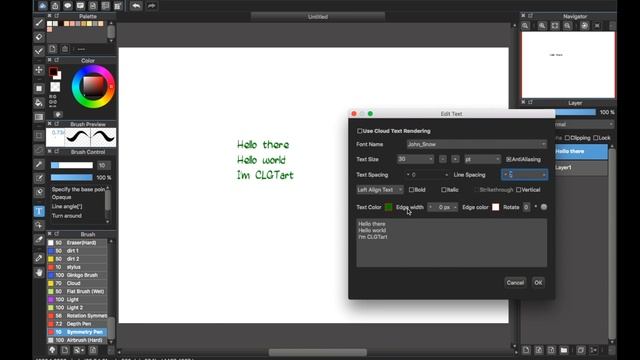Click the Undo arrow in the top toolbar
Viewport: 640px width, 360px height.
[136, 6]
